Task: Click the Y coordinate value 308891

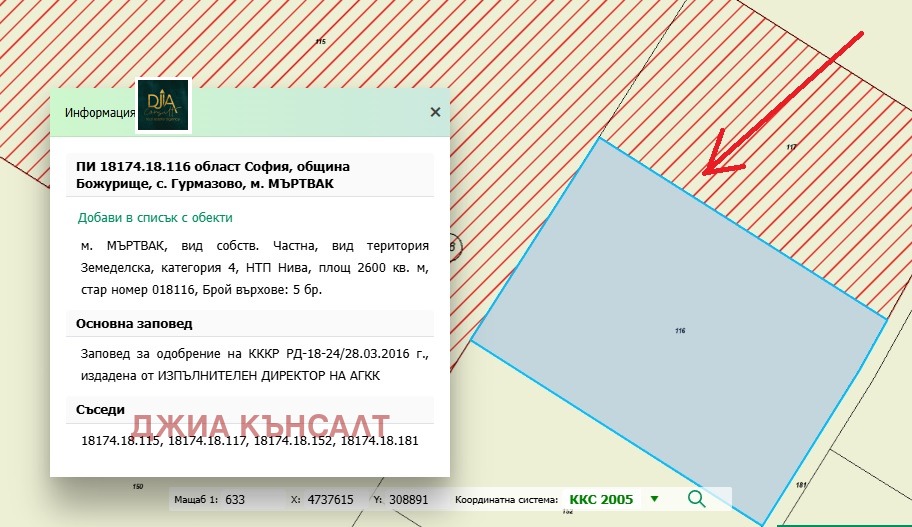Action: tap(408, 499)
